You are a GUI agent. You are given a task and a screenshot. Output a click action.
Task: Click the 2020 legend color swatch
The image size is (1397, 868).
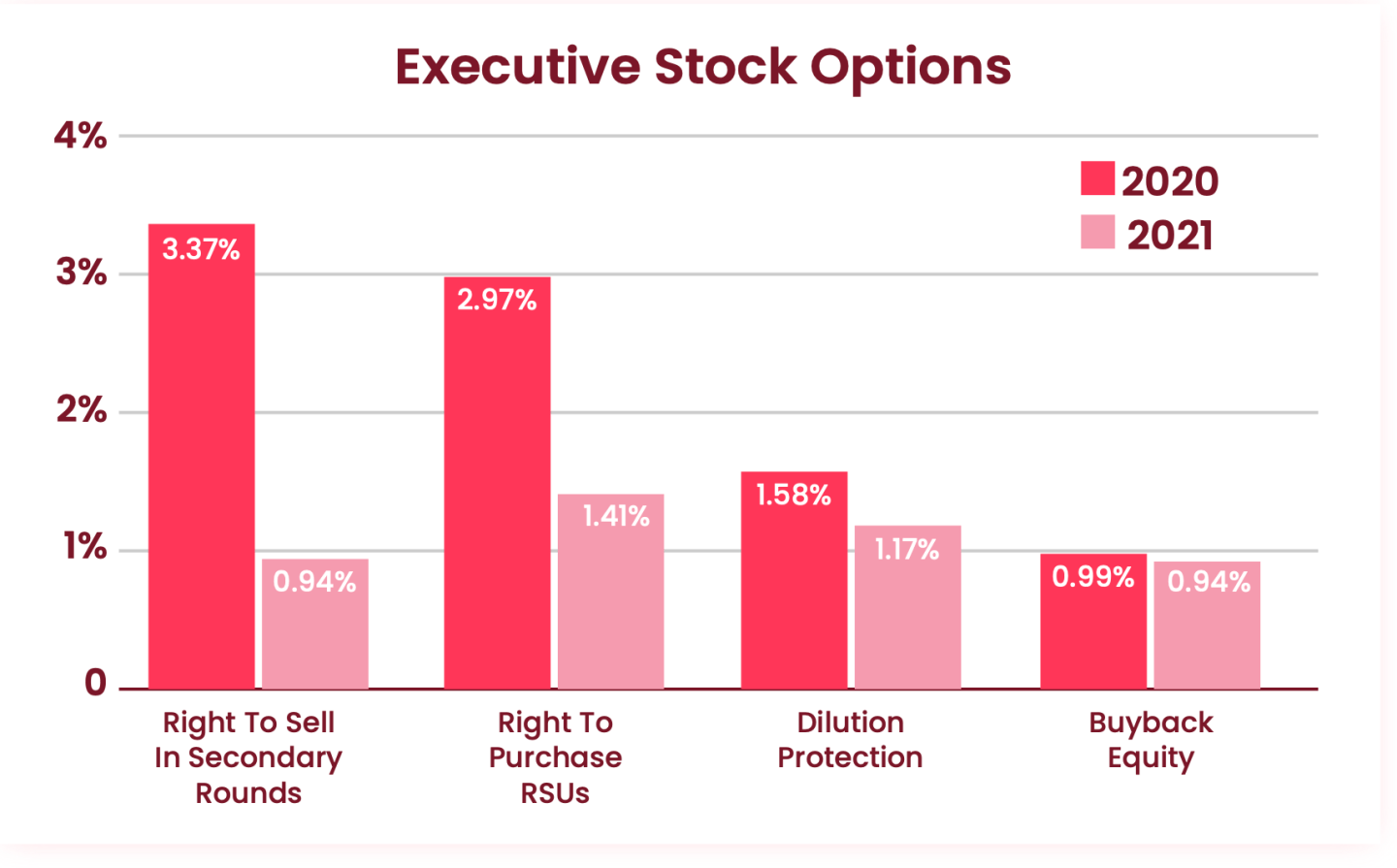tap(1097, 179)
